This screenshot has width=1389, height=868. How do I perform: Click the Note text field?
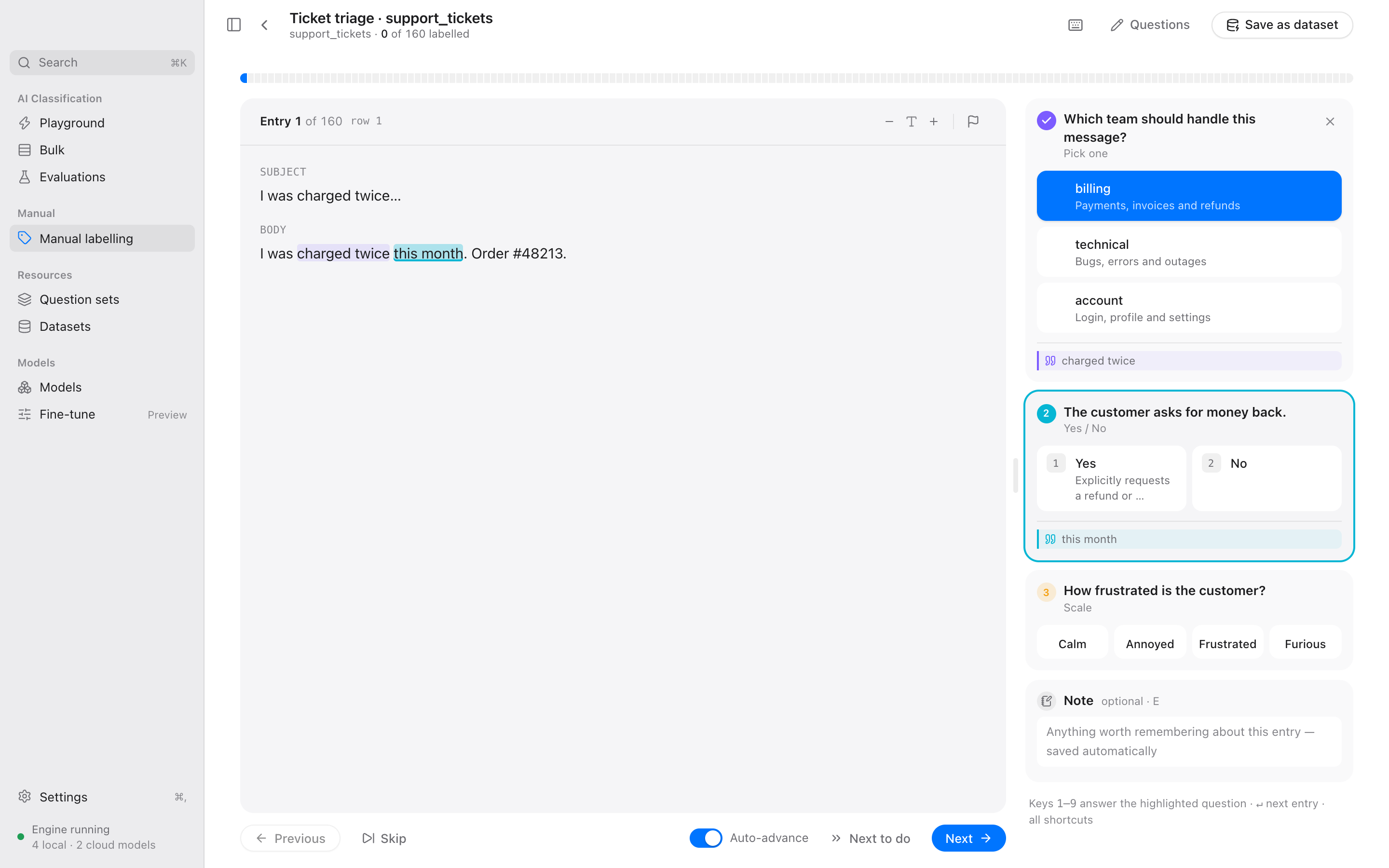(x=1189, y=741)
